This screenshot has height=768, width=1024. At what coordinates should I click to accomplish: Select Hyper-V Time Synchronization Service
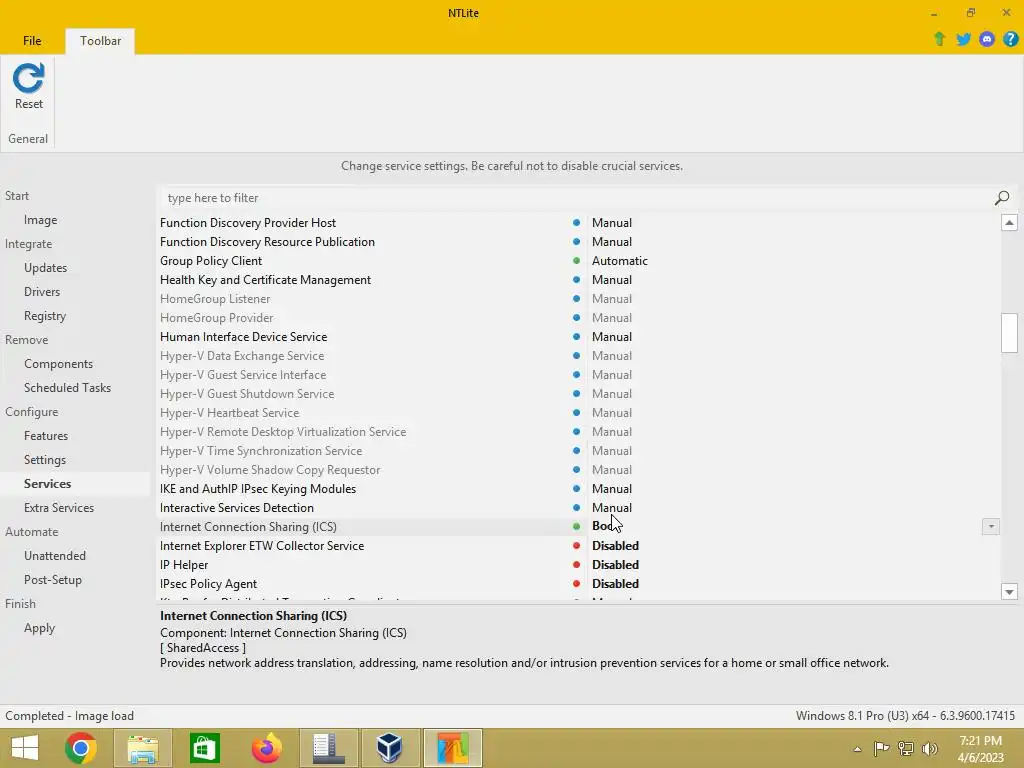(261, 451)
